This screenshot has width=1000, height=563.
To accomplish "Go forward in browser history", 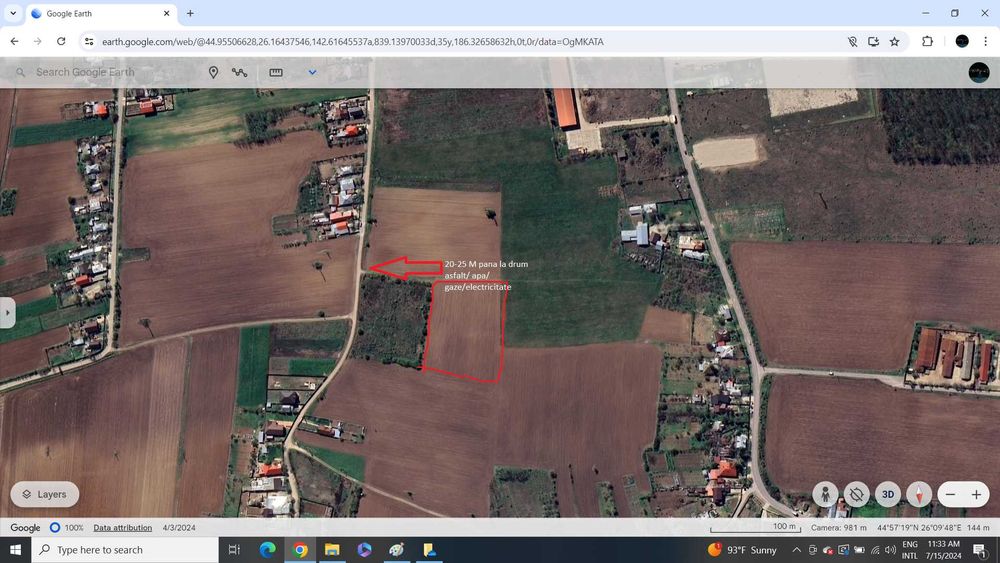I will pos(38,41).
